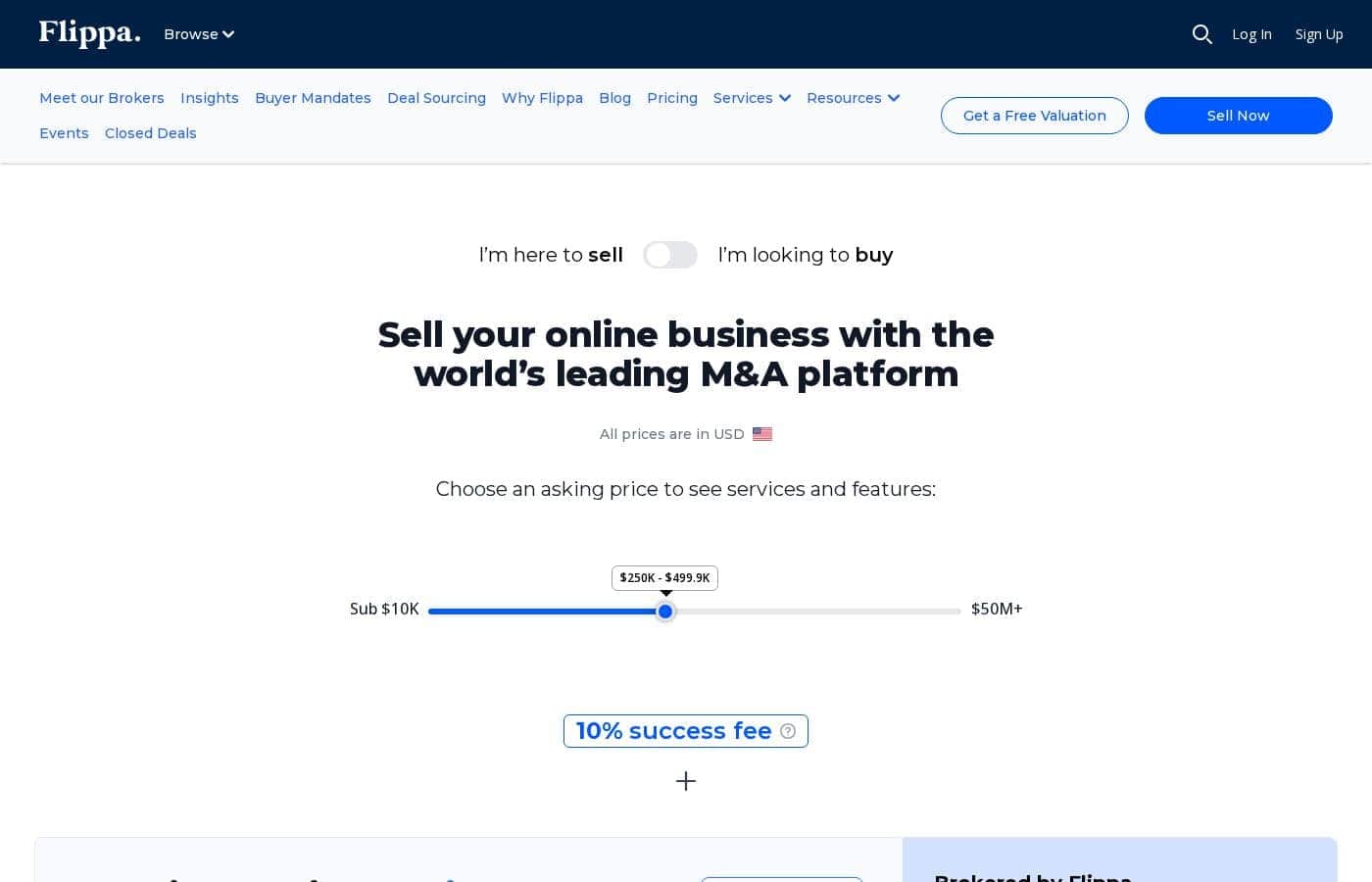Go to the Pricing page

672,98
